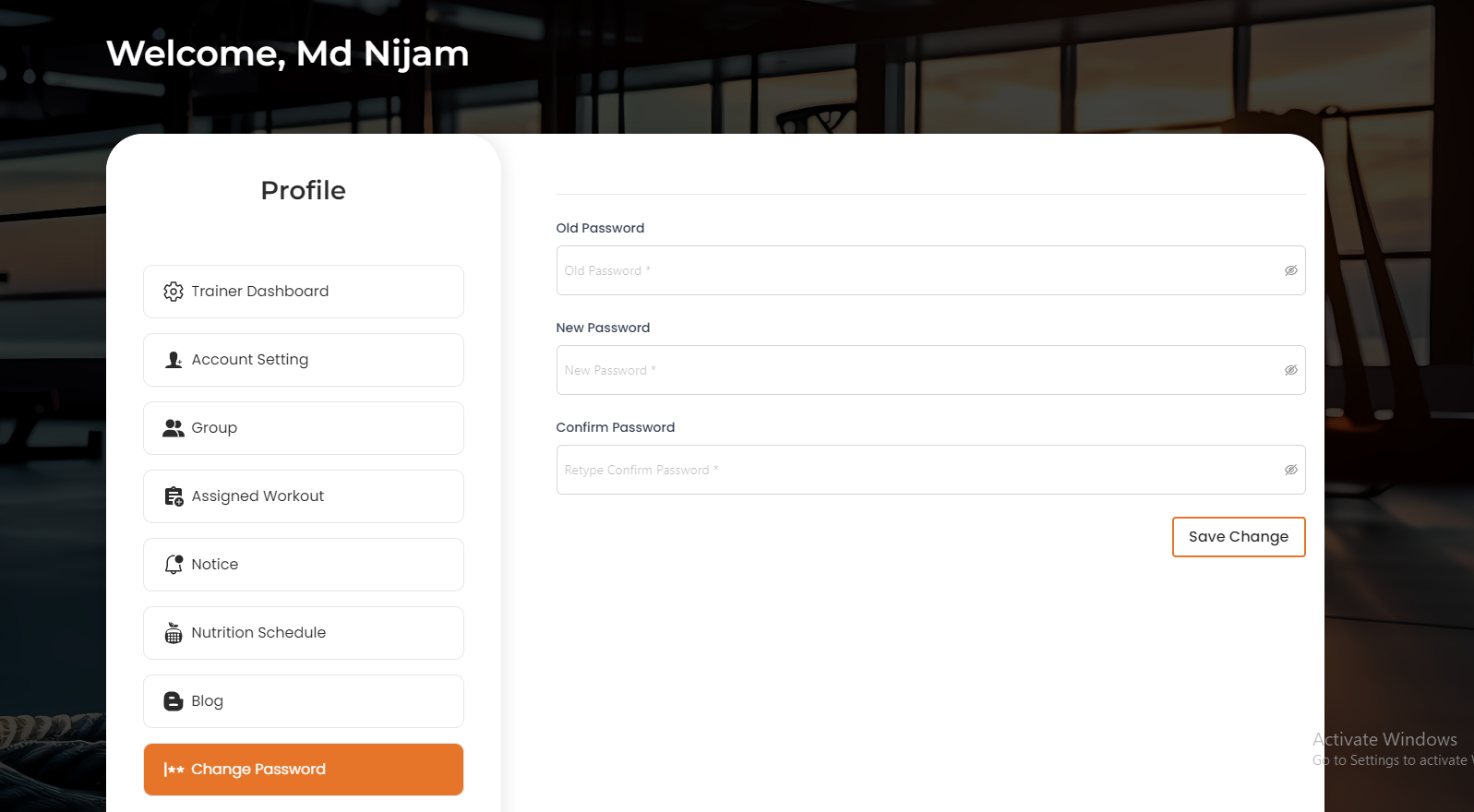The width and height of the screenshot is (1474, 812).
Task: Click the Retype Confirm Password input
Action: 914,470
